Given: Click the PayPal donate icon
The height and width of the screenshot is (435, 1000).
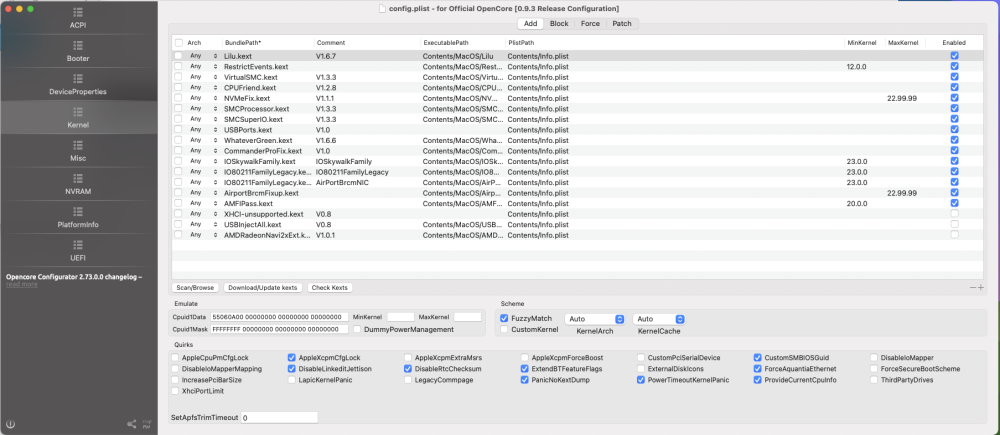Looking at the screenshot, I should pyautogui.click(x=147, y=424).
